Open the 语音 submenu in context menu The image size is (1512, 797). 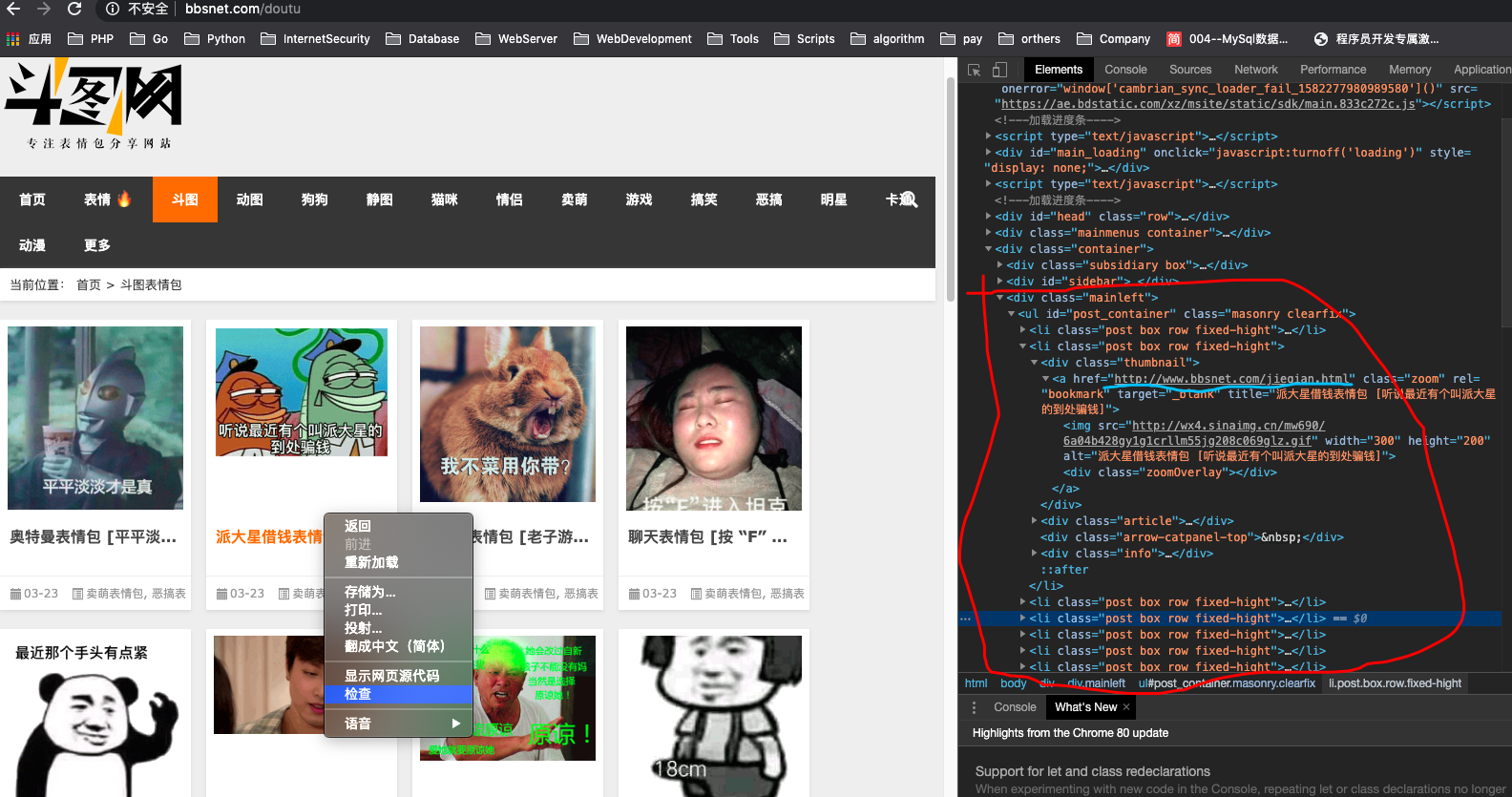pos(398,724)
